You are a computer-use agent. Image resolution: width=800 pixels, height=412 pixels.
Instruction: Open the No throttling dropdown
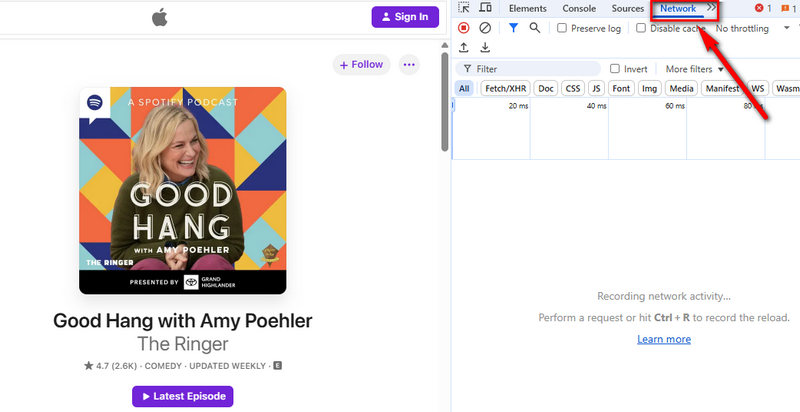752,29
